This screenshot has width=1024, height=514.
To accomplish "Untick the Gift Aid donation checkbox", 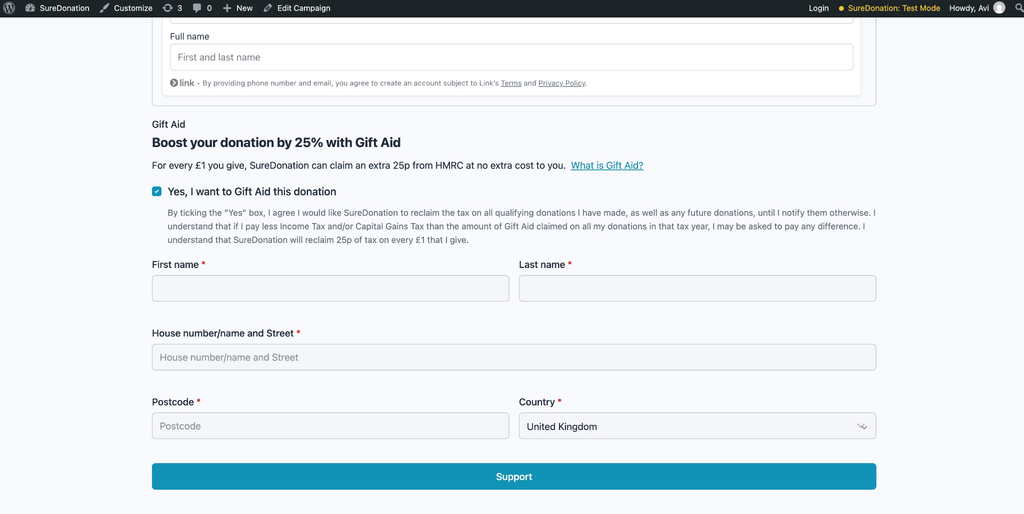I will coord(157,191).
